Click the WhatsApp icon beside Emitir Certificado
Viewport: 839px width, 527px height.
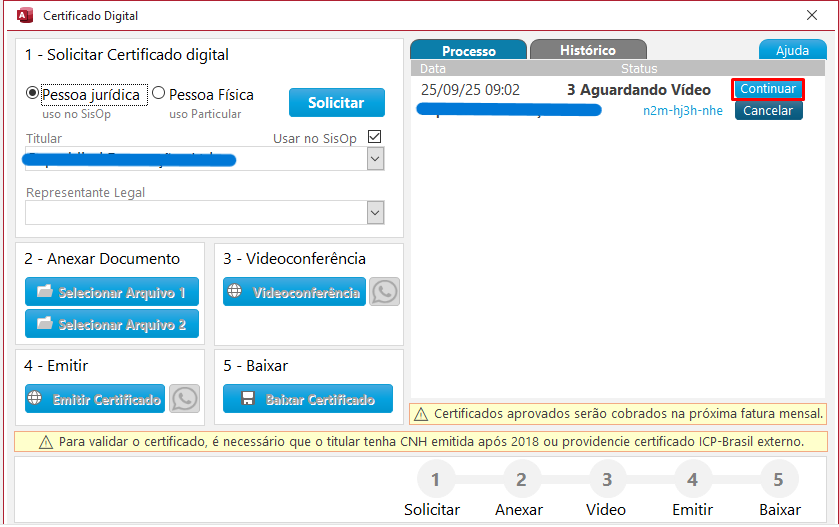[184, 399]
